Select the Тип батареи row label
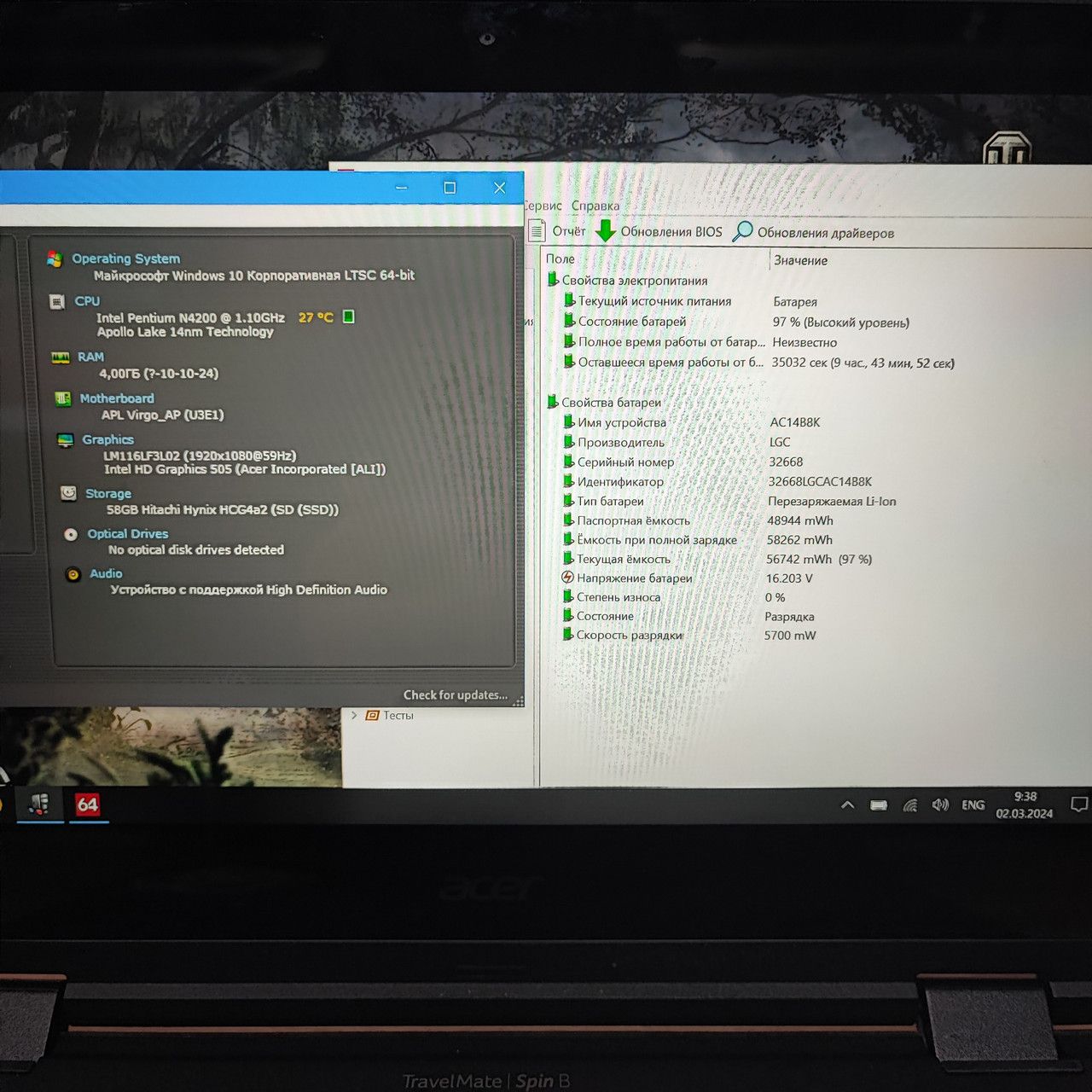Screen dimensions: 1092x1092 [610, 501]
